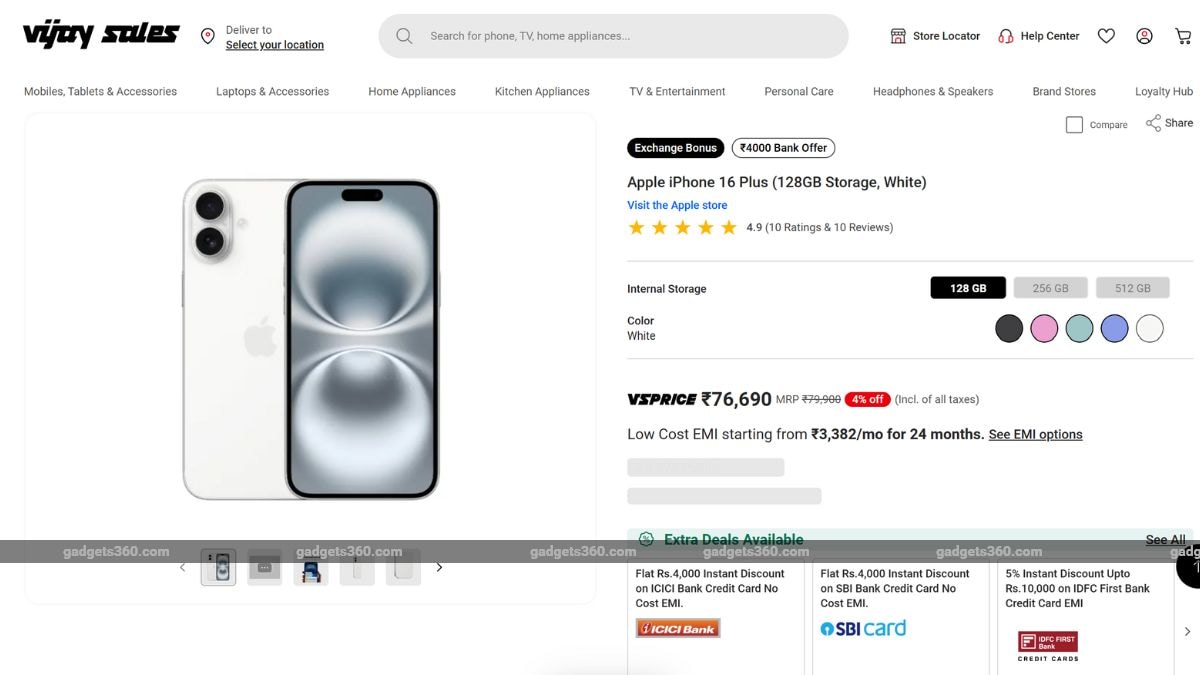Image resolution: width=1200 pixels, height=675 pixels.
Task: Click the location pin icon
Action: [x=207, y=36]
